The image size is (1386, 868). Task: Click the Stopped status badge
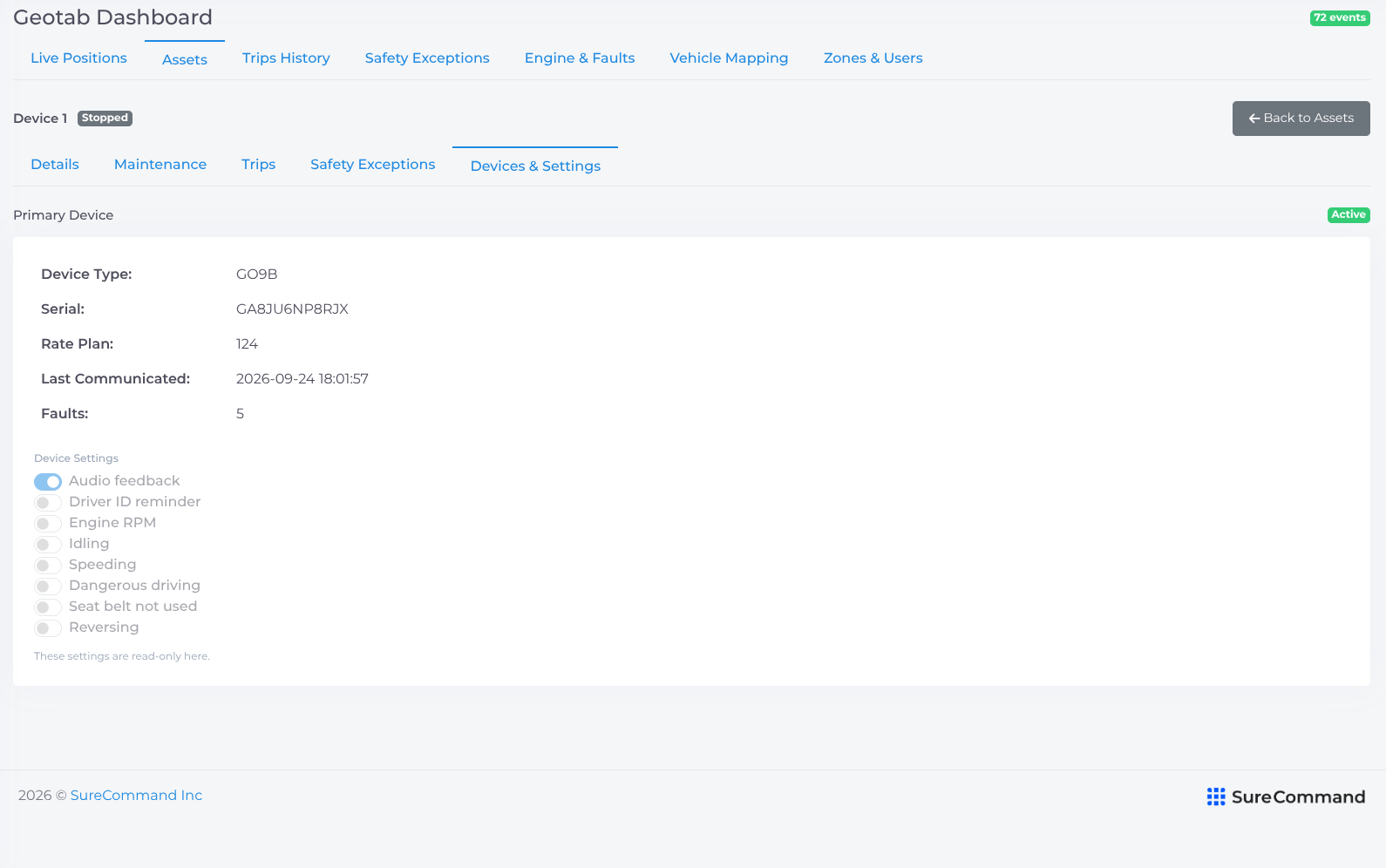point(105,119)
